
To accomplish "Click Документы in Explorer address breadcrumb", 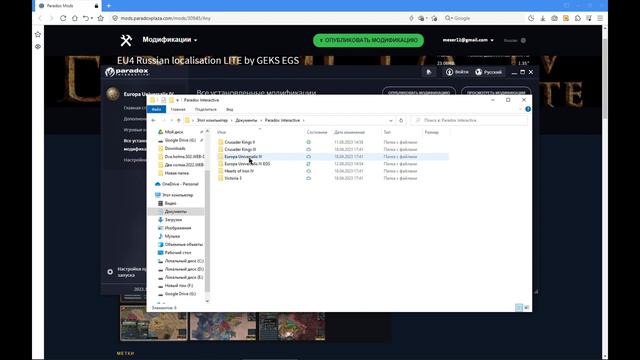I will coord(246,120).
